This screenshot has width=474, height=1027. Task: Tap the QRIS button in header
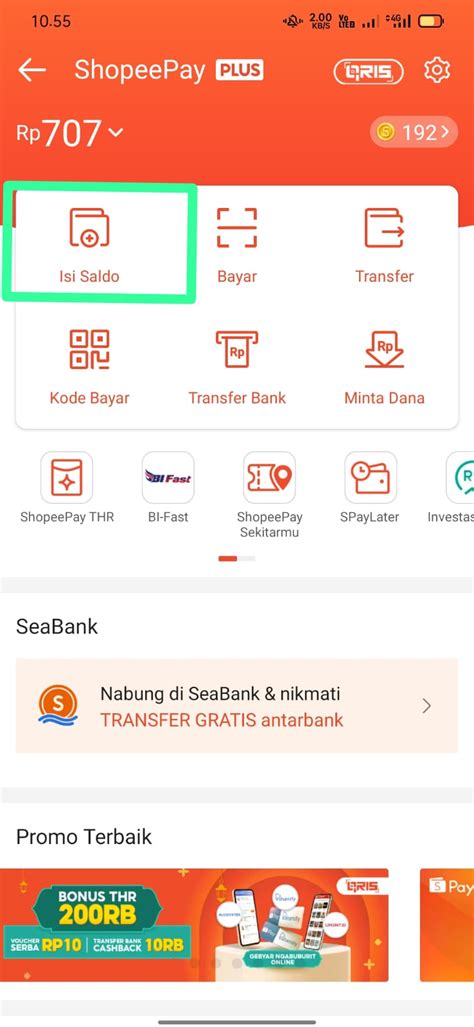pyautogui.click(x=369, y=71)
